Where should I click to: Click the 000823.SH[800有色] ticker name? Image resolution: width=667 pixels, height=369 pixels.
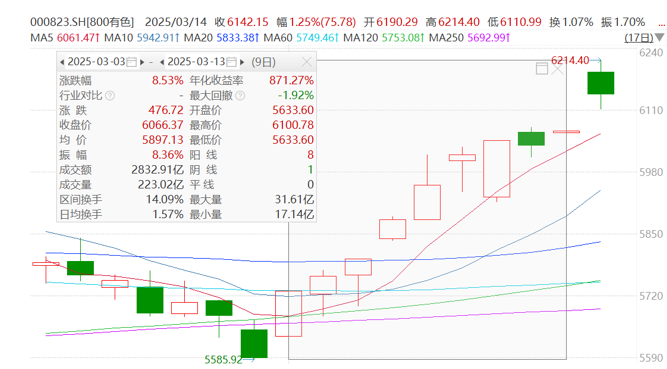[82, 22]
